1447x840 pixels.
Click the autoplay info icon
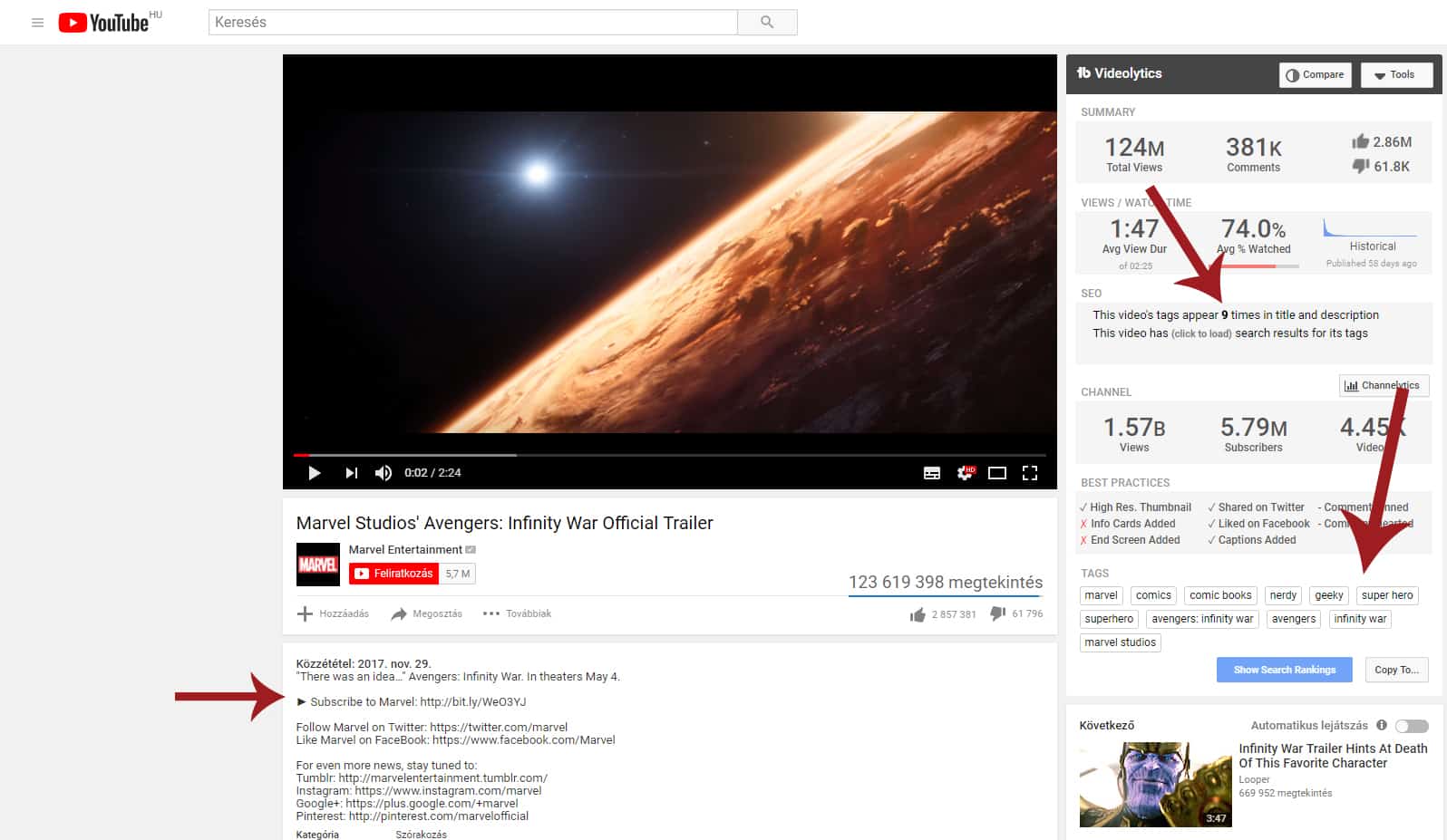point(1382,725)
